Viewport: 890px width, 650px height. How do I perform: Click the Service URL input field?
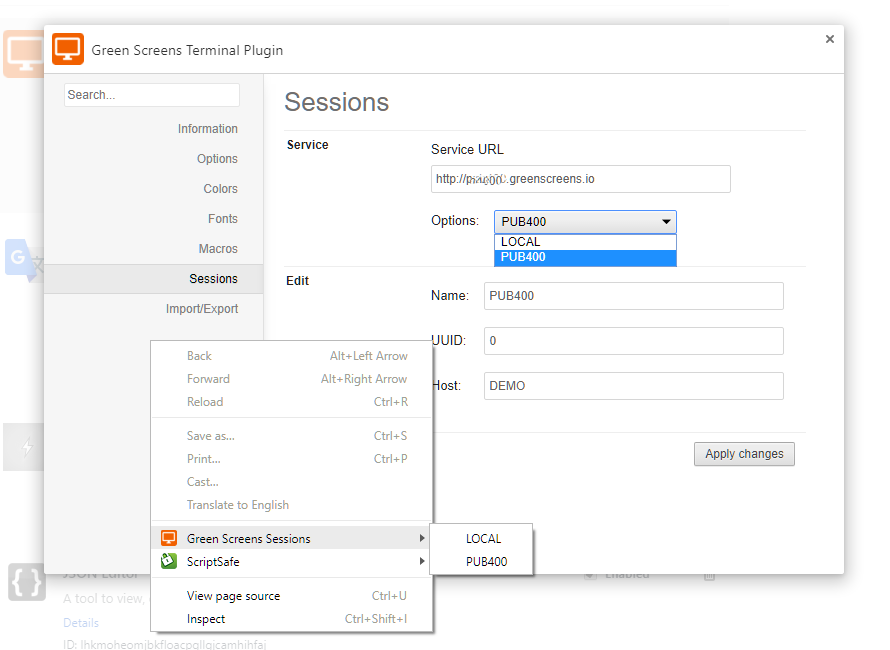pos(581,179)
